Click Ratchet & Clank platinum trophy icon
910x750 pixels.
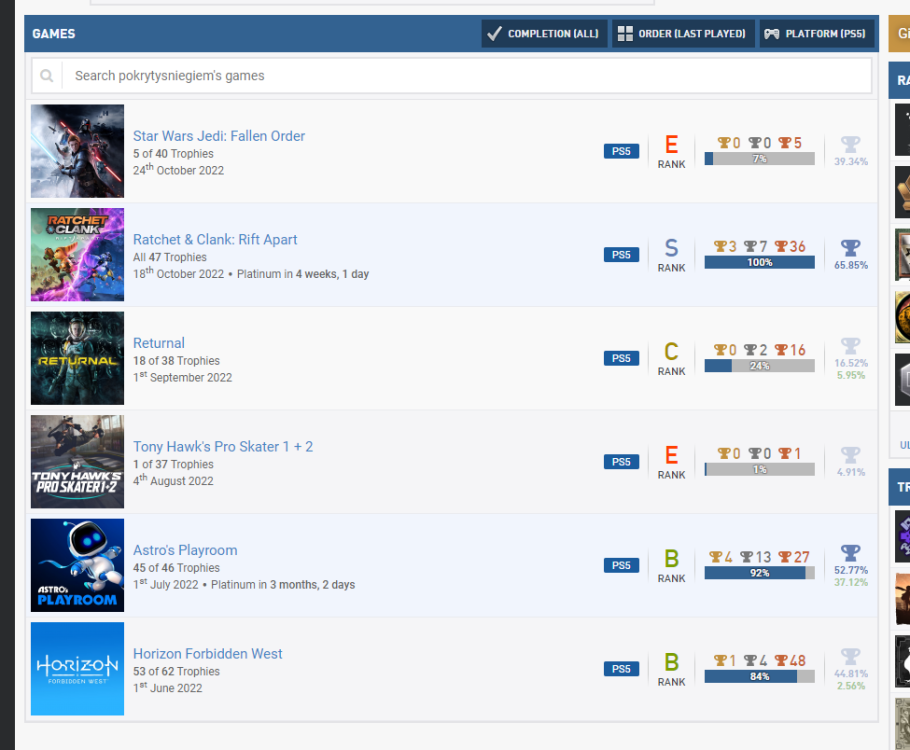pyautogui.click(x=850, y=247)
